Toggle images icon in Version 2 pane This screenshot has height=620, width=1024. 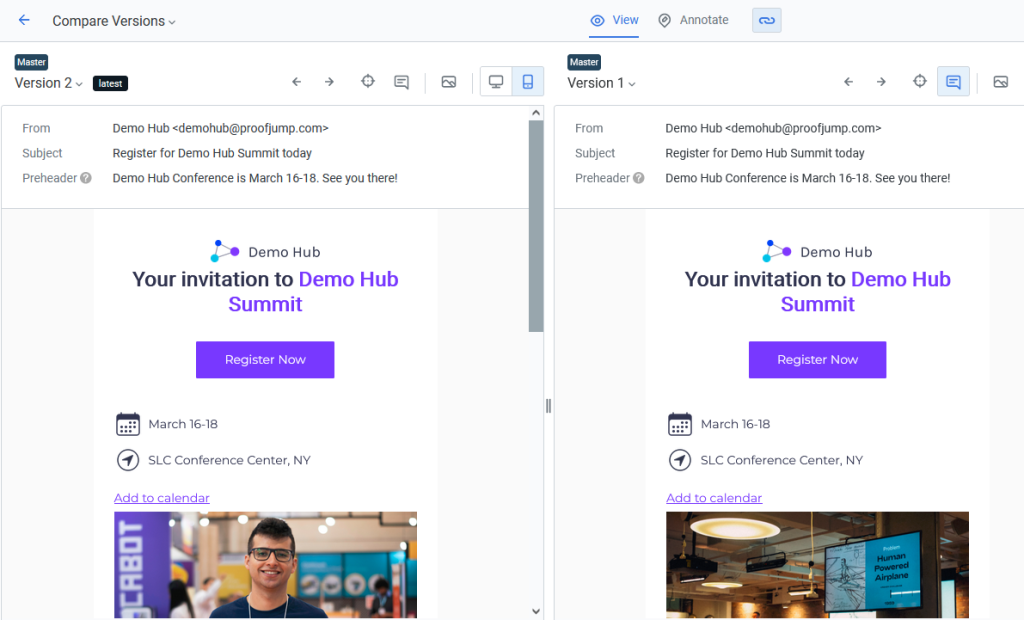449,82
